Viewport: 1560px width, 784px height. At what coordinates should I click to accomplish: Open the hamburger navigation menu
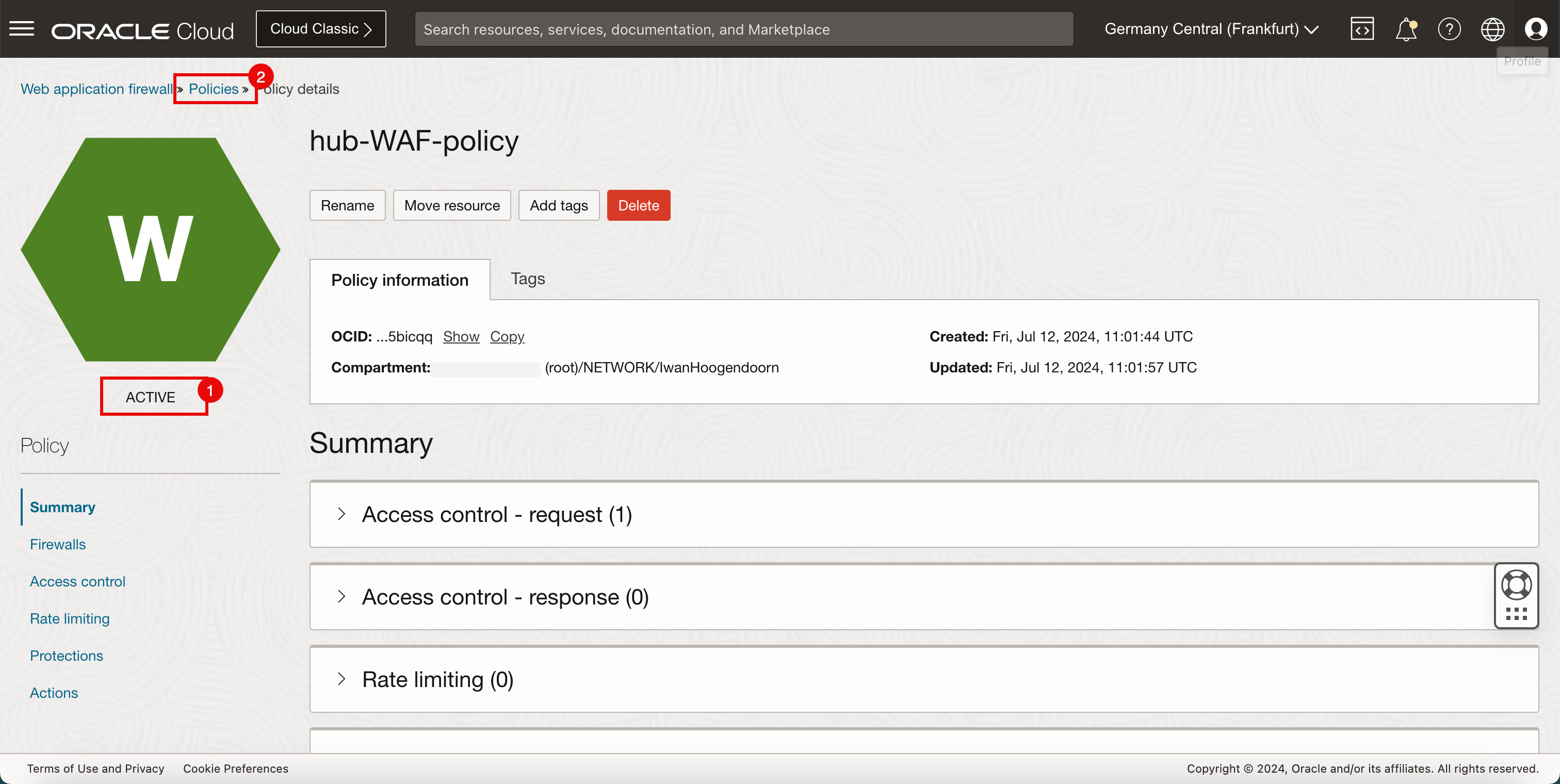point(22,28)
